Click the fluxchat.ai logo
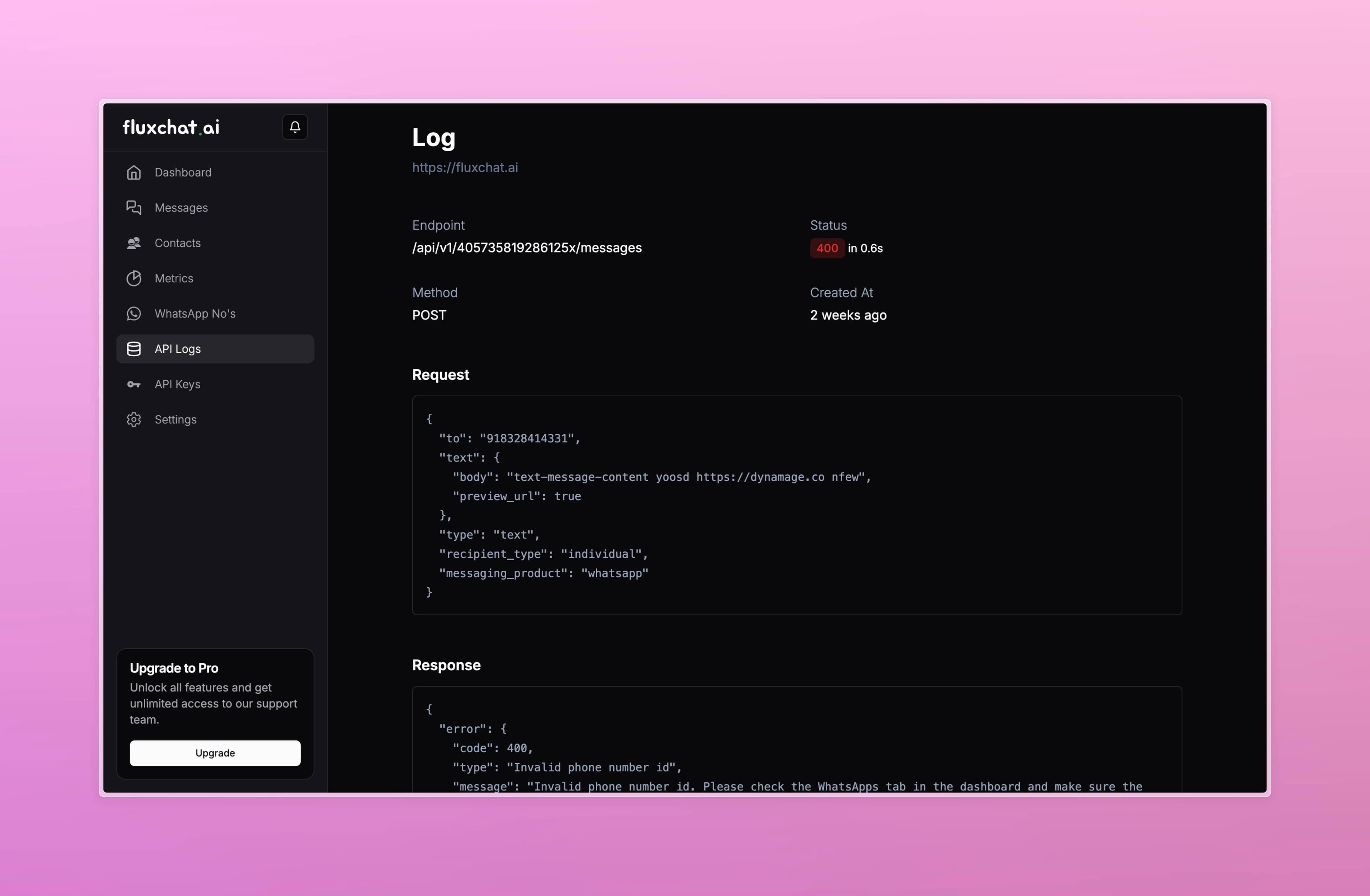Image resolution: width=1370 pixels, height=896 pixels. 171,127
